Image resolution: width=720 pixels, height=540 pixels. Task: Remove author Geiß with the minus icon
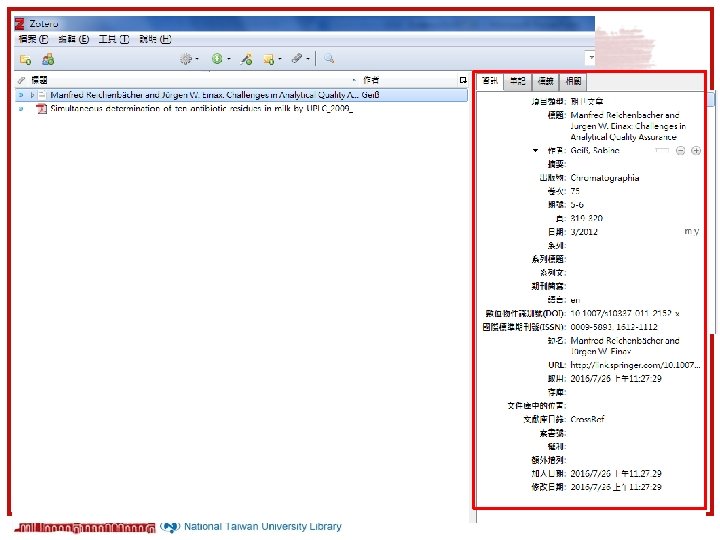point(681,151)
